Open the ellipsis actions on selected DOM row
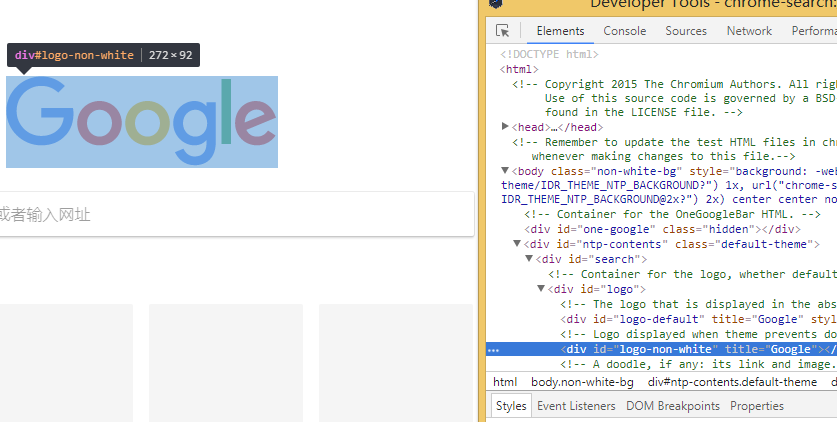The image size is (837, 422). (494, 349)
